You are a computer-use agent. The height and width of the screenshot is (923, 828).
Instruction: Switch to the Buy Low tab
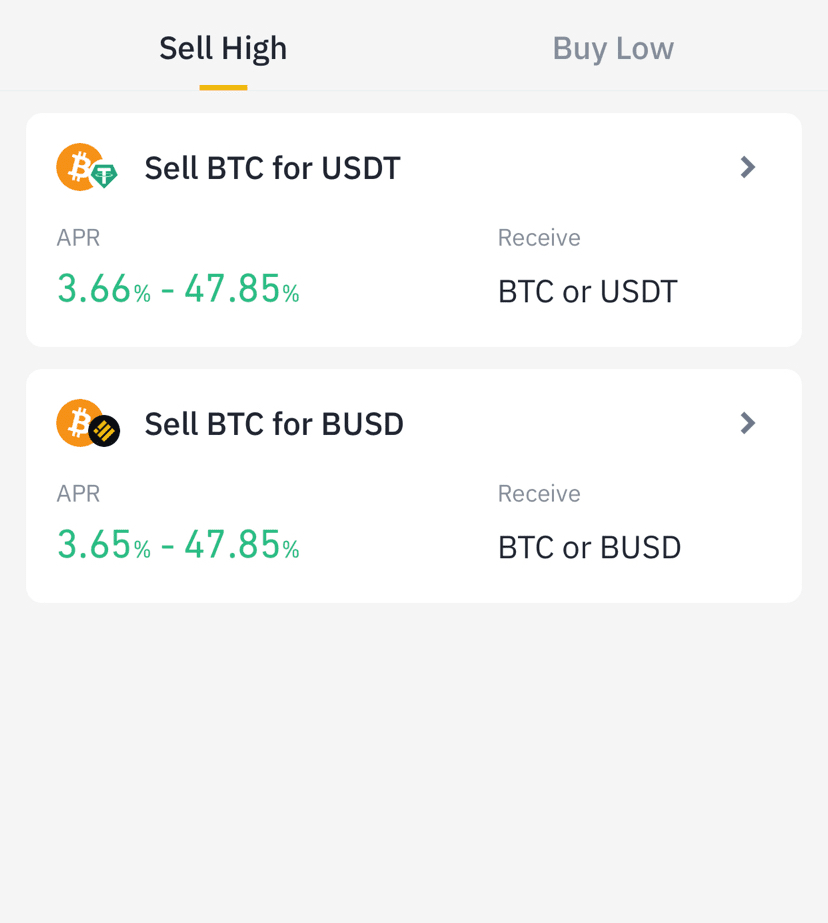pyautogui.click(x=613, y=48)
